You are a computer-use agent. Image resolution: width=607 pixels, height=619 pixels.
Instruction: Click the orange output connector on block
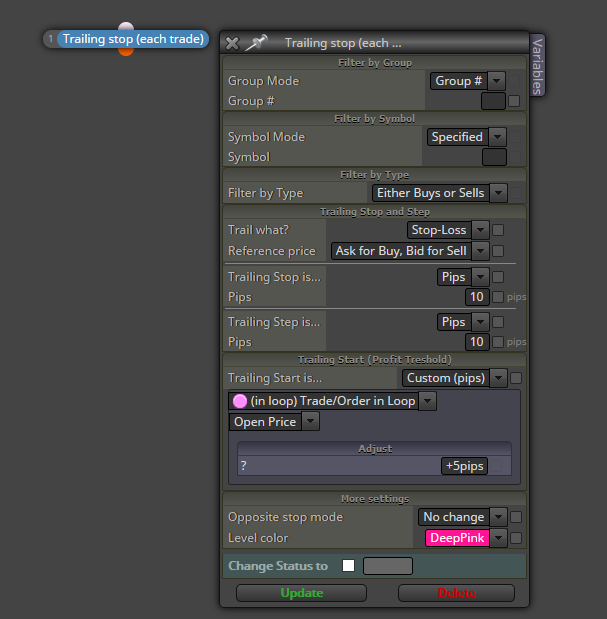[x=126, y=52]
